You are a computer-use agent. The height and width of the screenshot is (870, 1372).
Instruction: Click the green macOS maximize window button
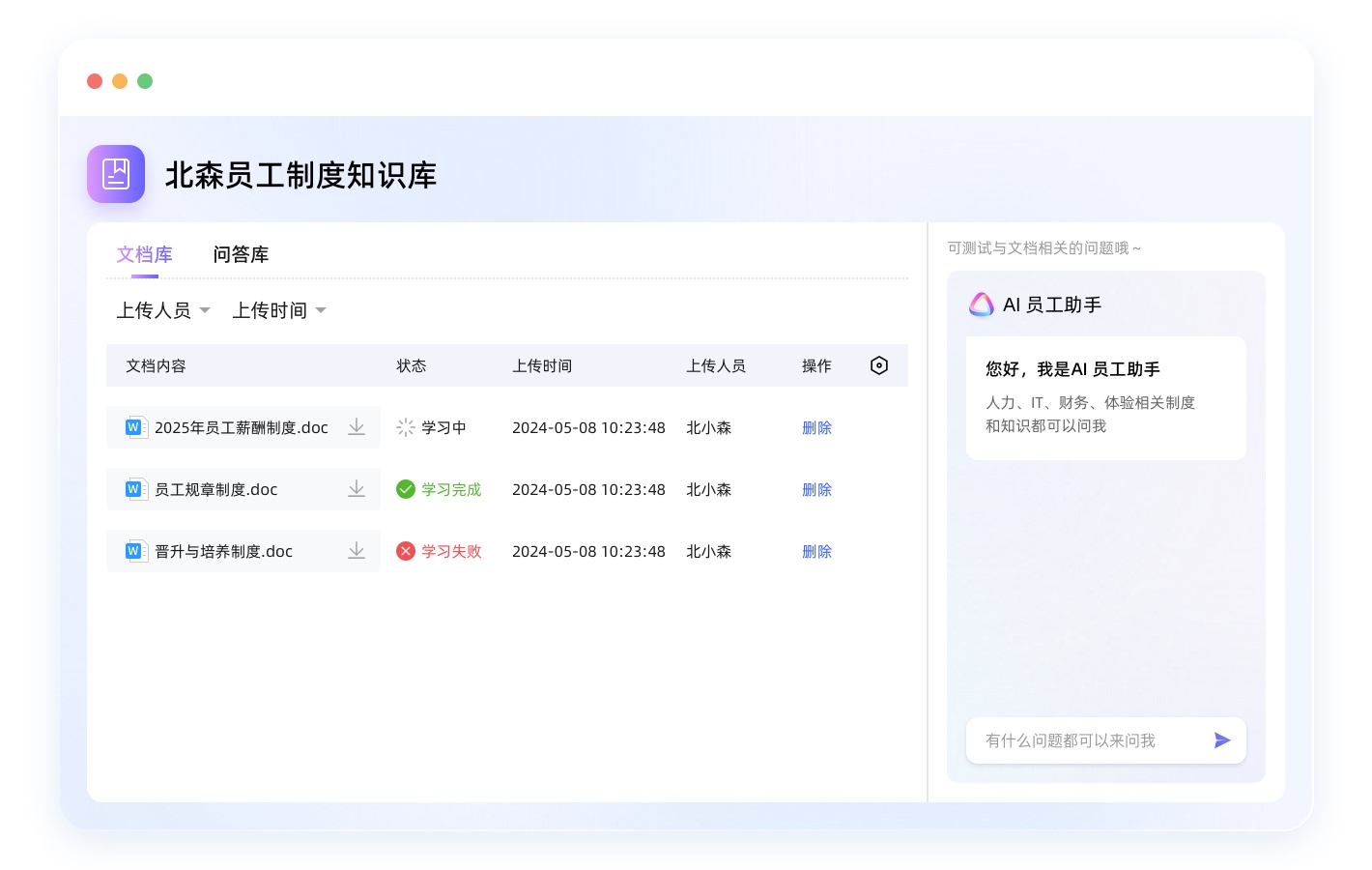(145, 81)
